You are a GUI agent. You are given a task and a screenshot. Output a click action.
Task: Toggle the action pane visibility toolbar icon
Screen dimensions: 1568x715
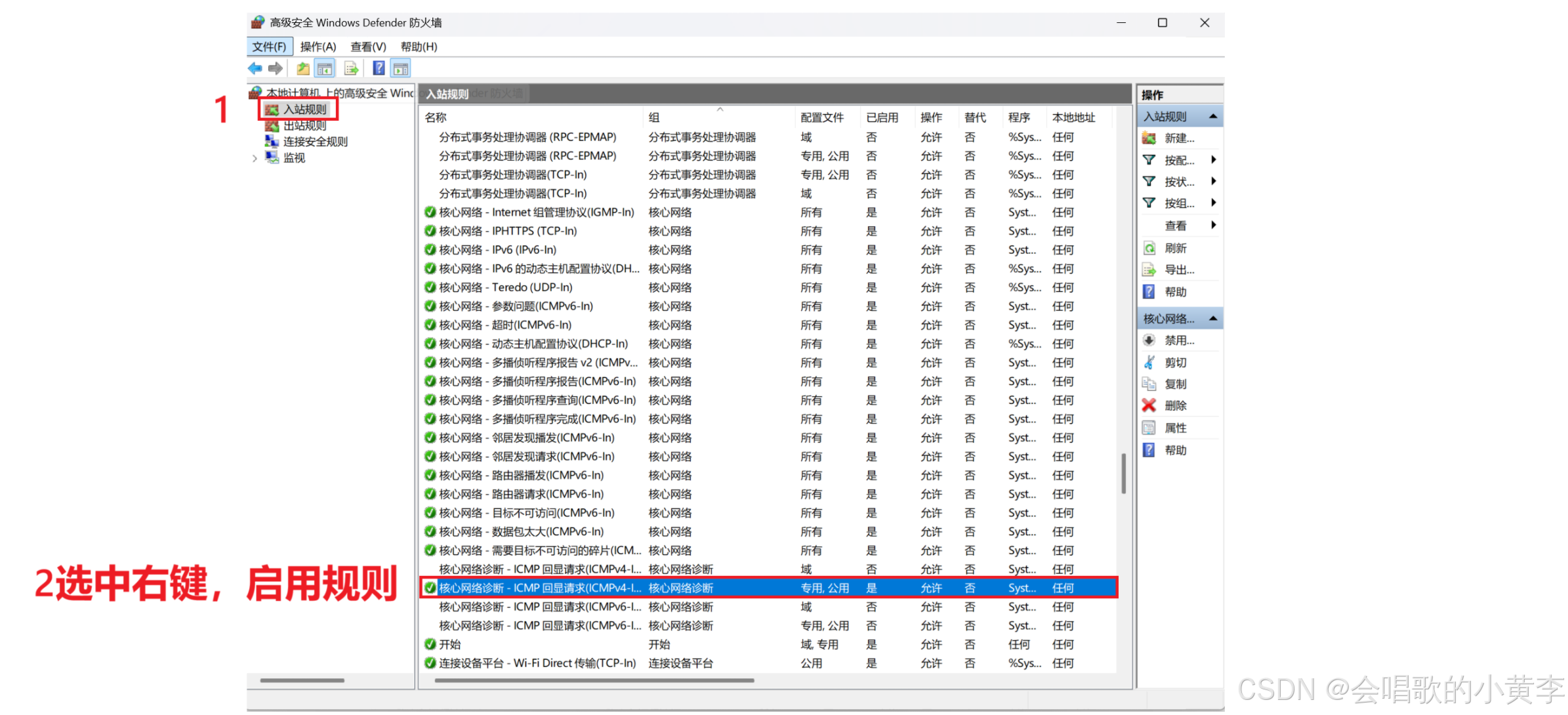click(400, 68)
